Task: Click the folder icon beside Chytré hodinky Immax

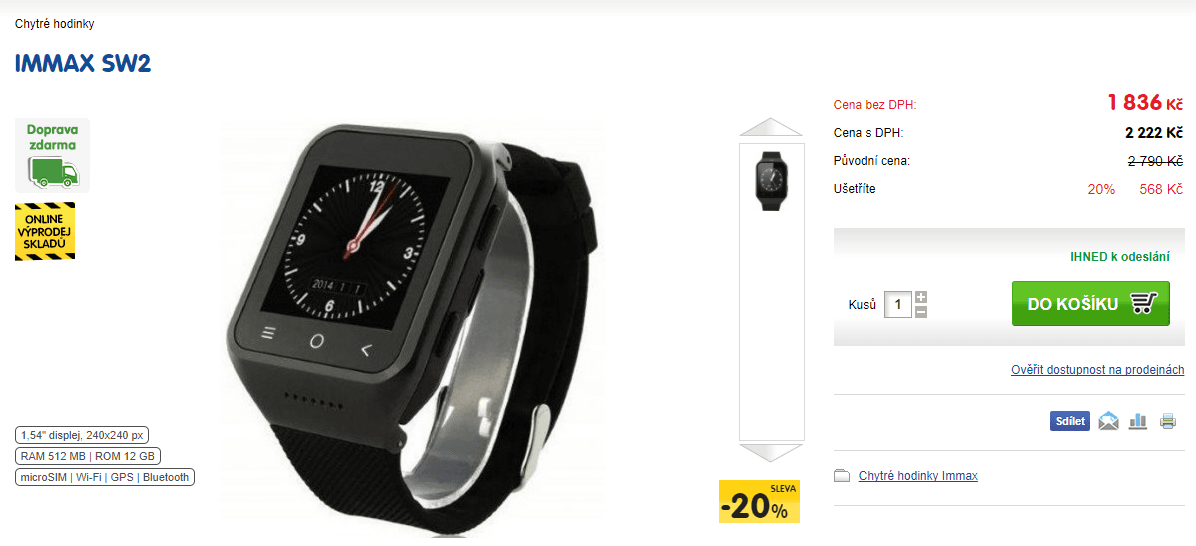Action: pos(842,477)
